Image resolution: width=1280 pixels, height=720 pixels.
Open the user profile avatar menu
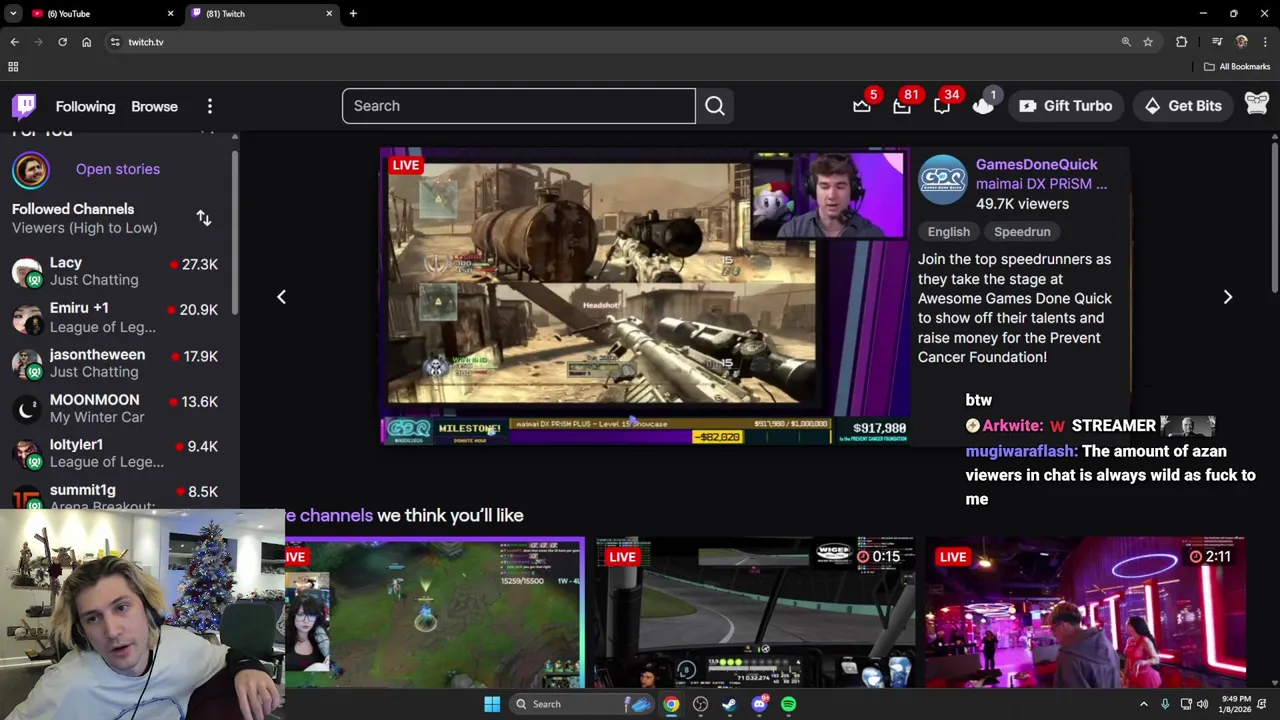(1256, 104)
